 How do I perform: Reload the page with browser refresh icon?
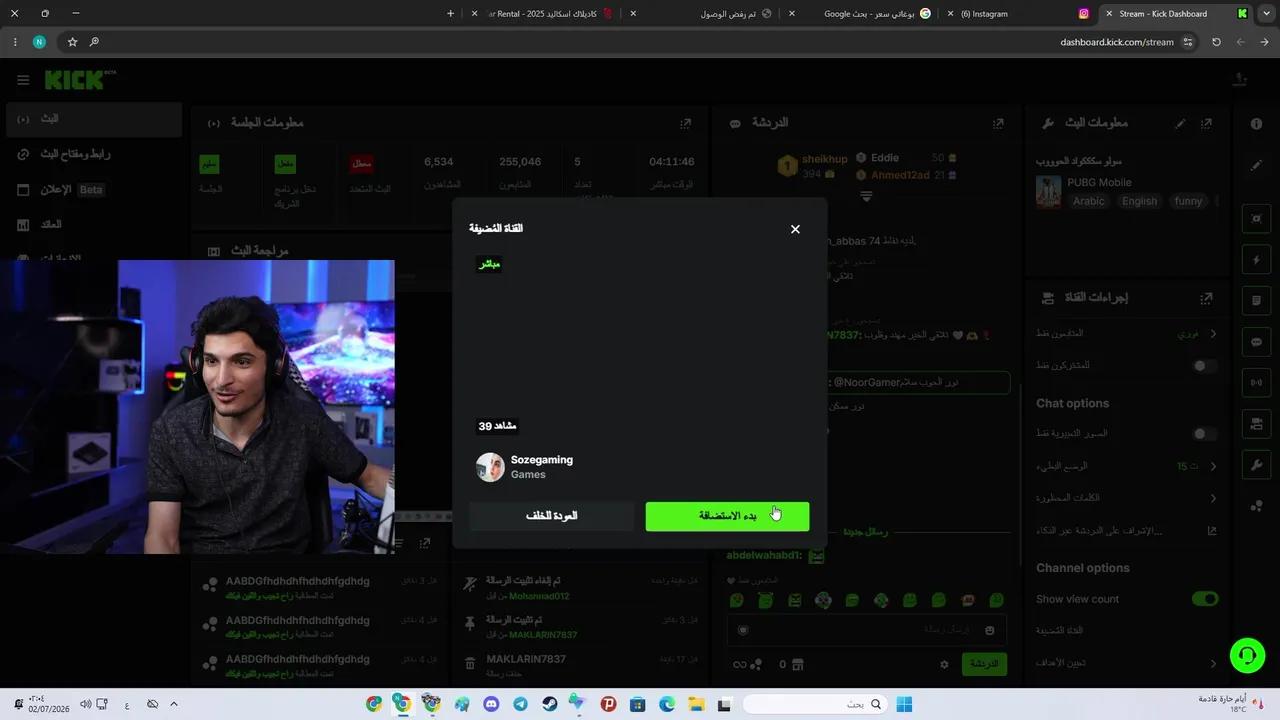[1216, 42]
